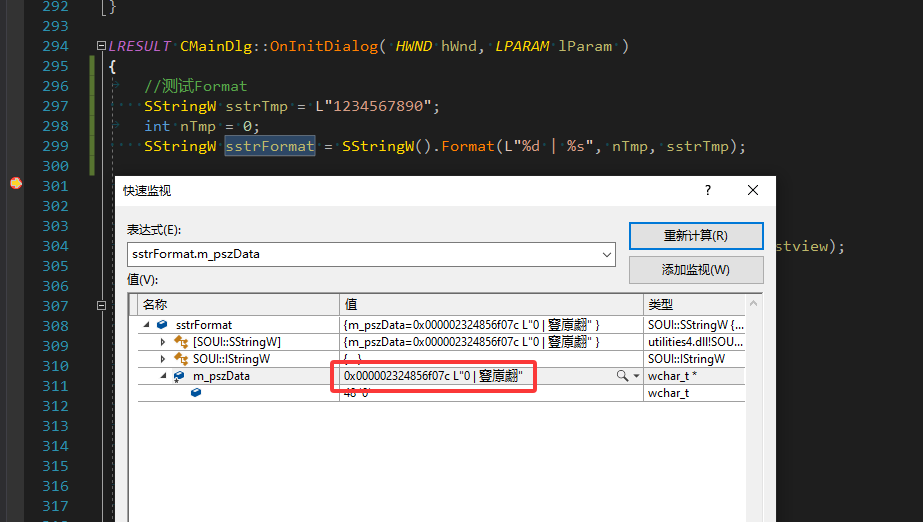The height and width of the screenshot is (522, 923).
Task: Expand the [SOUI::SStringW] node
Action: (163, 342)
